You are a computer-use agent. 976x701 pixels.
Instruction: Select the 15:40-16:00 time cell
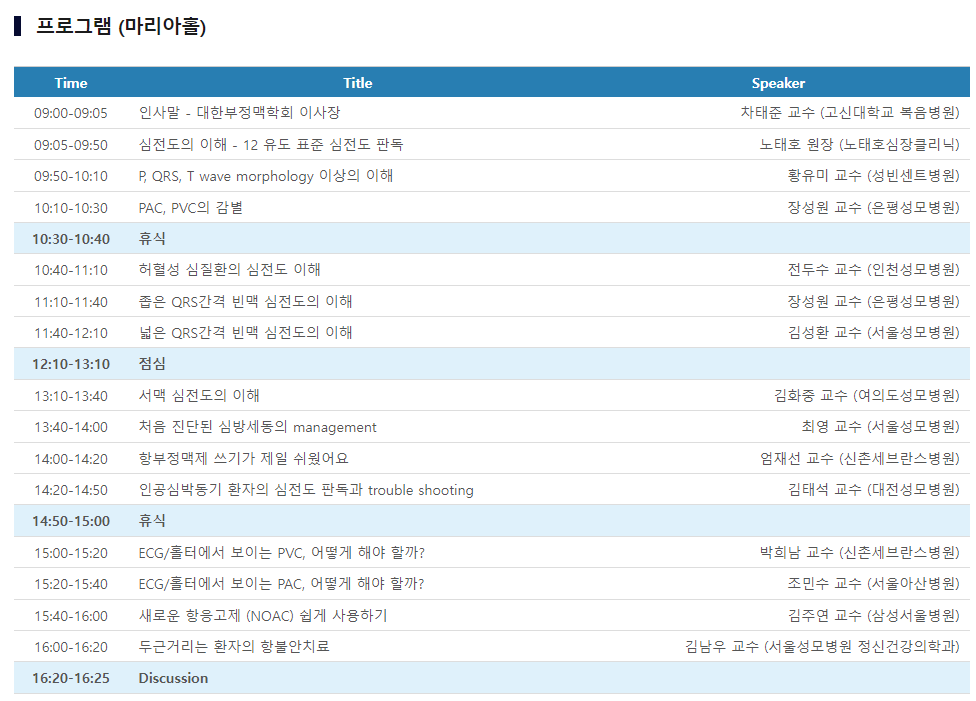[x=70, y=616]
